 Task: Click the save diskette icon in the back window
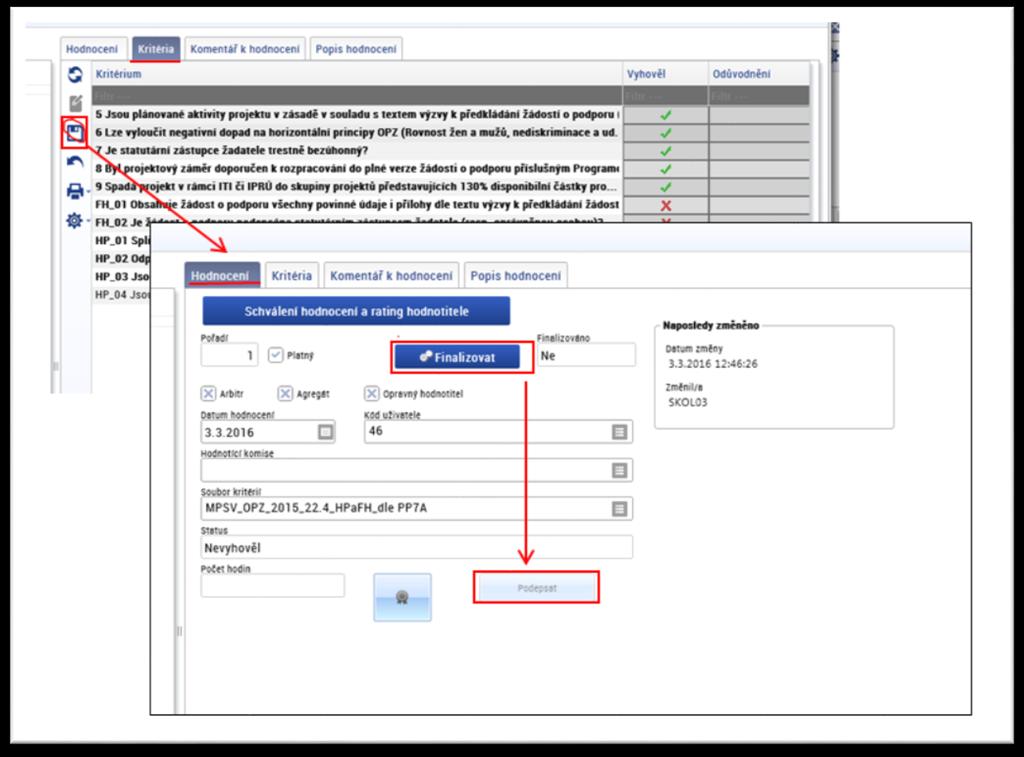[x=74, y=133]
